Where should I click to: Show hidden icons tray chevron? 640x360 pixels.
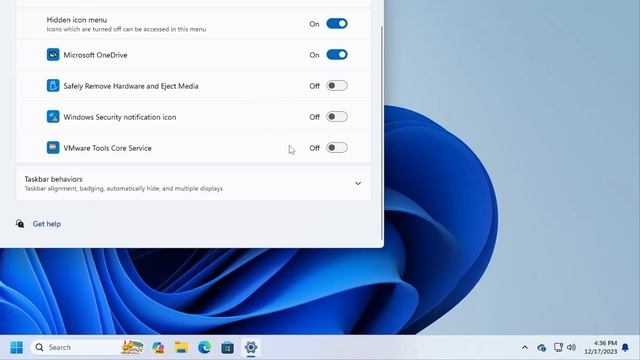(x=525, y=347)
